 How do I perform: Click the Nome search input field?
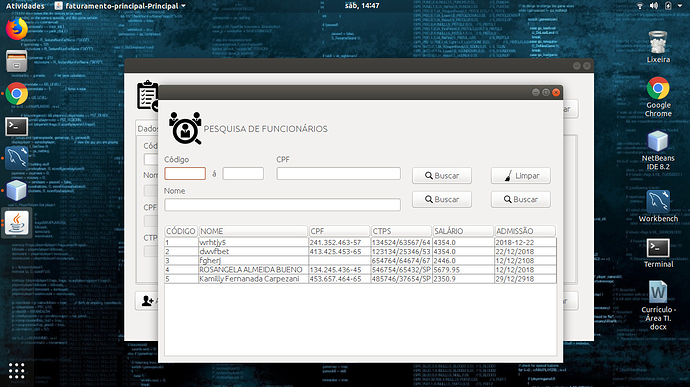pos(282,205)
